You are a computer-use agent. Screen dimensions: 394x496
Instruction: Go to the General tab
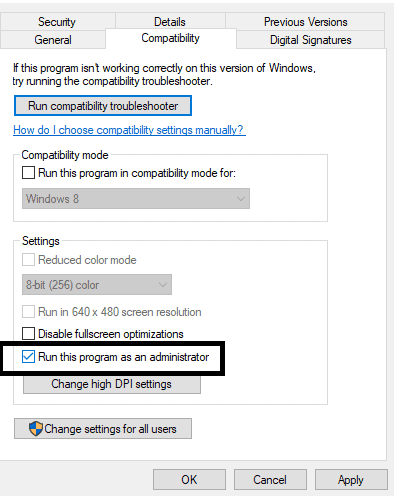point(53,40)
